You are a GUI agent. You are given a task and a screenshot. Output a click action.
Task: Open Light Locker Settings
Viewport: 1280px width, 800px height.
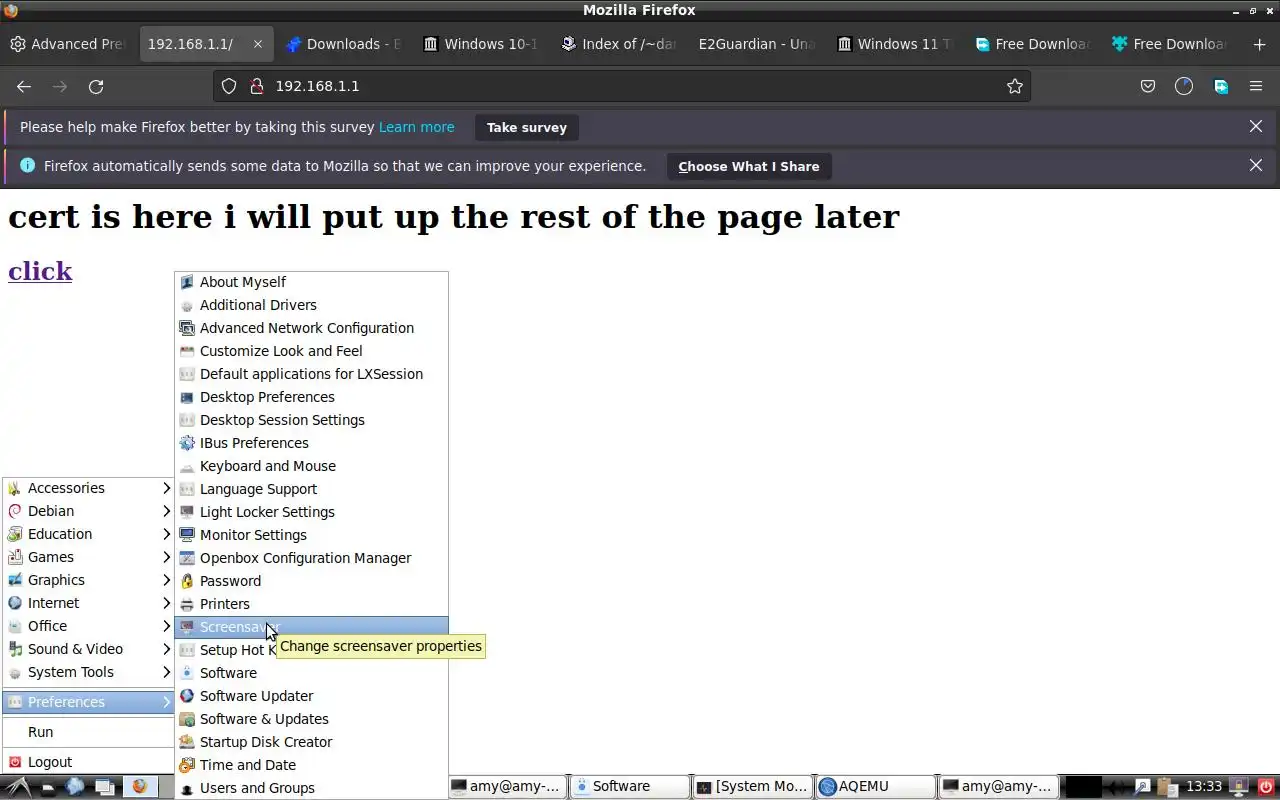(312, 512)
